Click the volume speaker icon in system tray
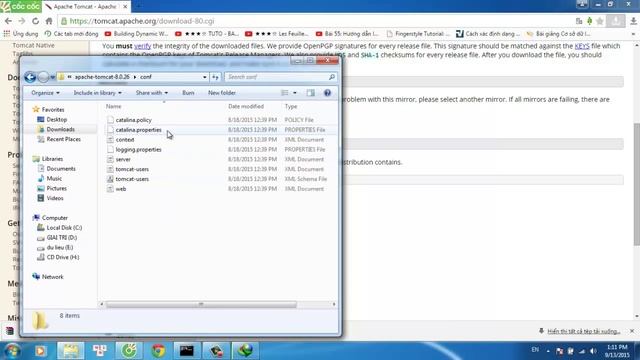This screenshot has width=640, height=360. click(593, 351)
